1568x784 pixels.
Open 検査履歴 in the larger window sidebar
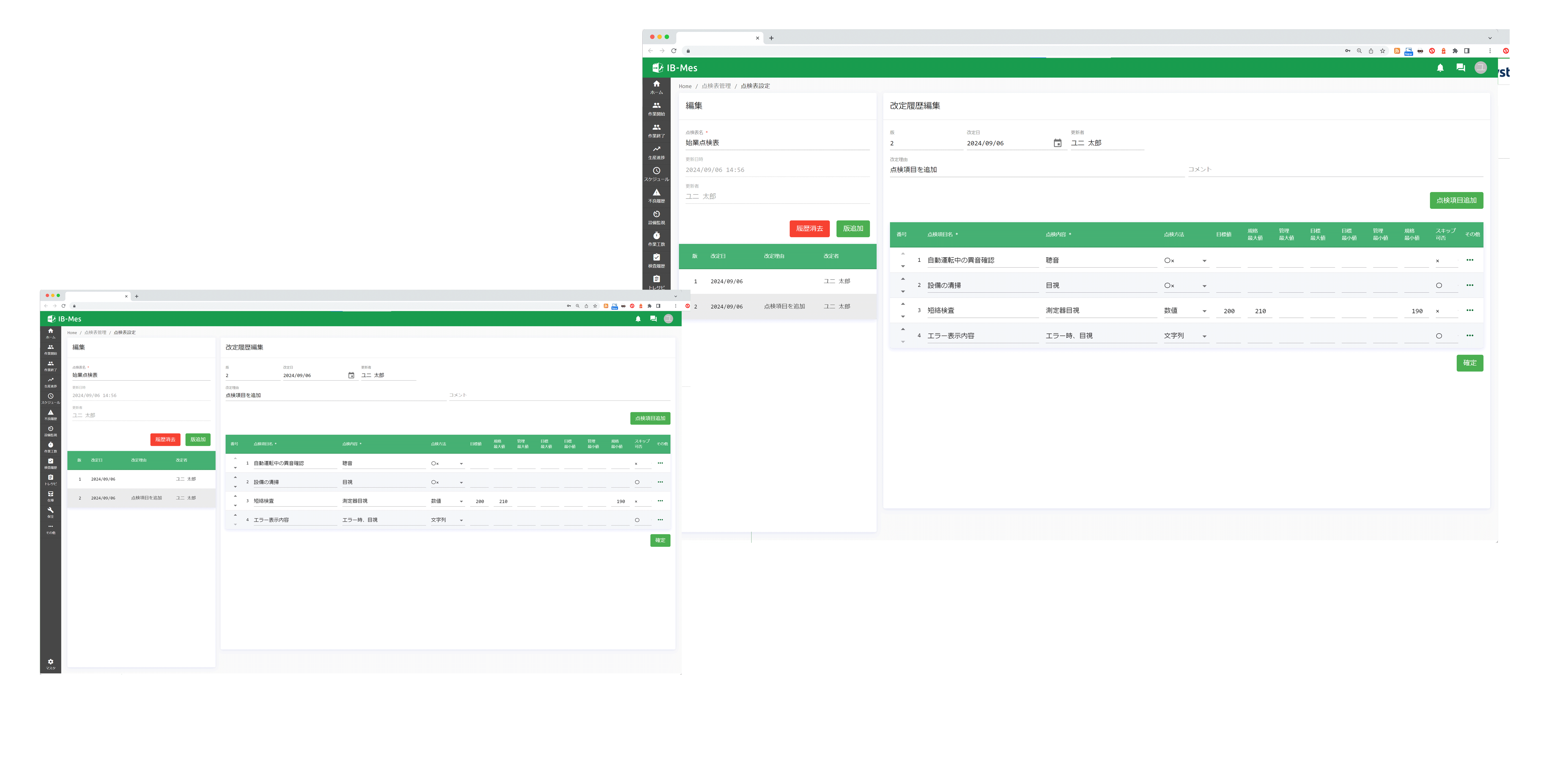tap(656, 261)
